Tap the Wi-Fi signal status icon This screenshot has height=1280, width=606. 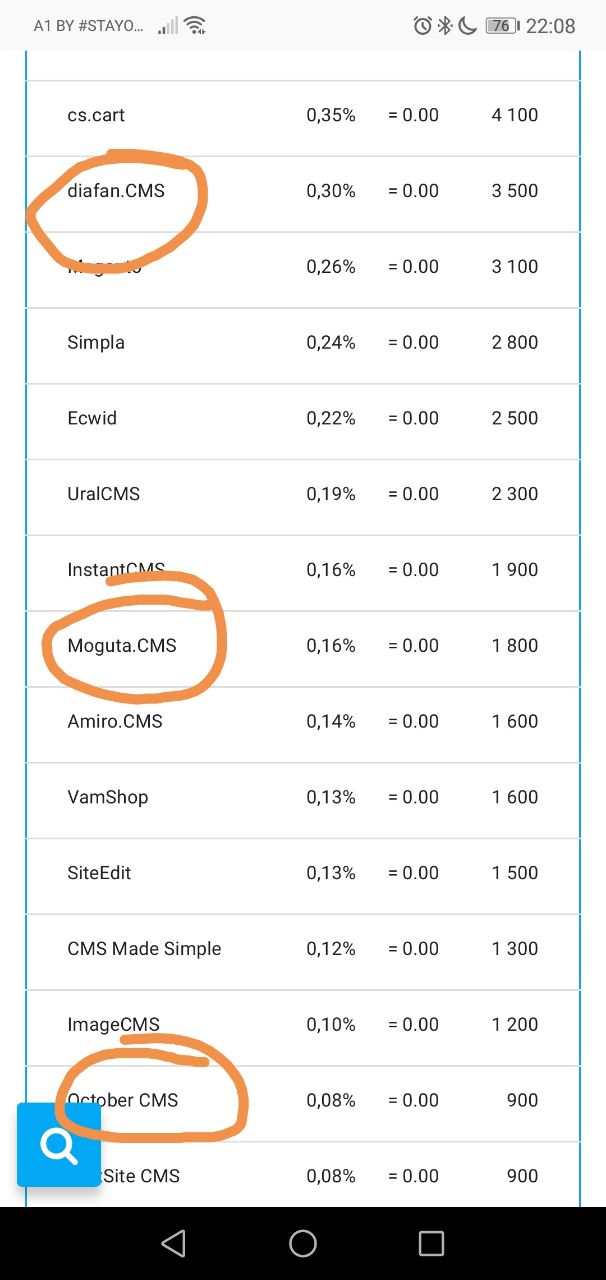(x=195, y=26)
